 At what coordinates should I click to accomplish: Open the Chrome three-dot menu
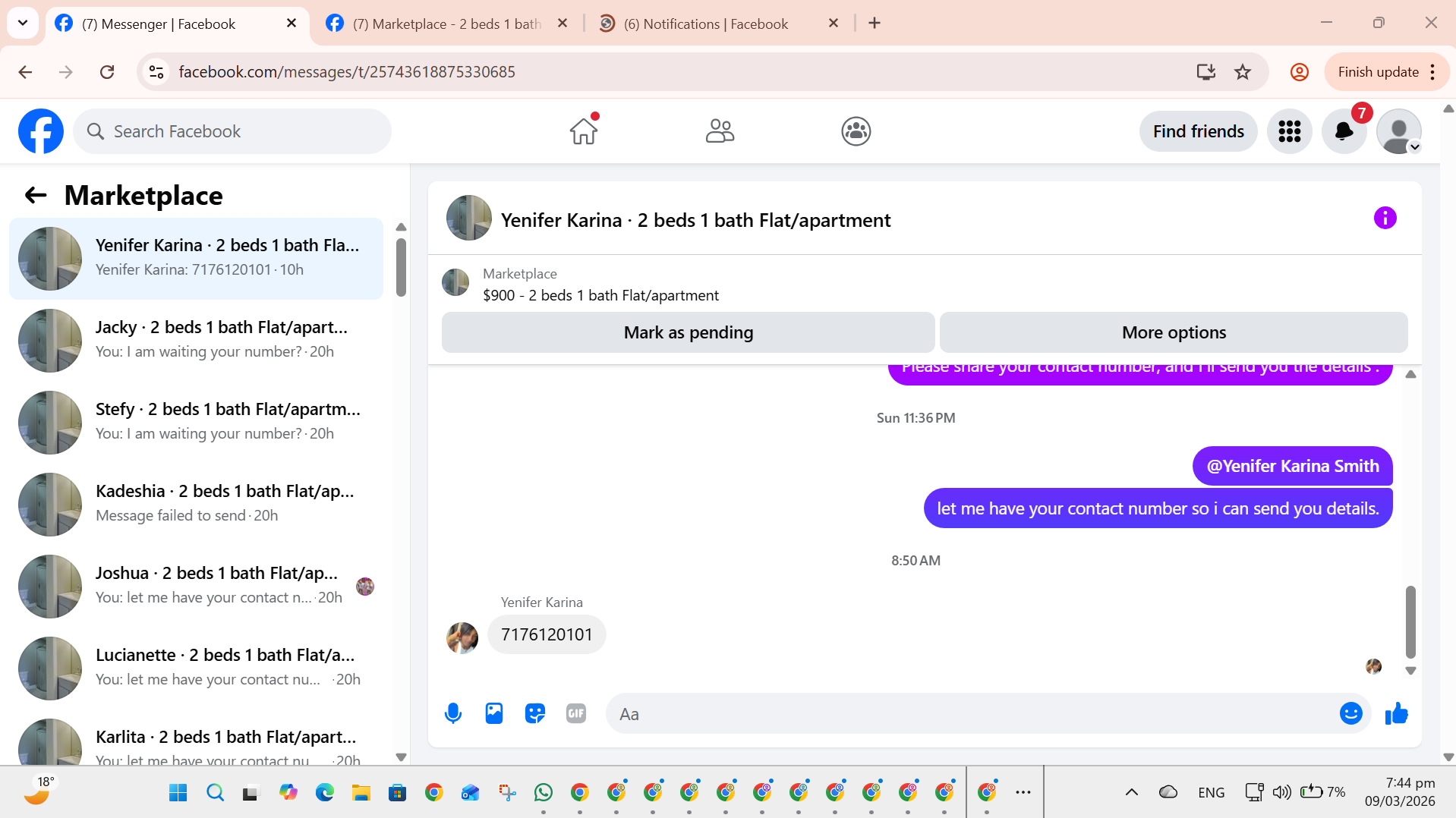click(x=1432, y=72)
